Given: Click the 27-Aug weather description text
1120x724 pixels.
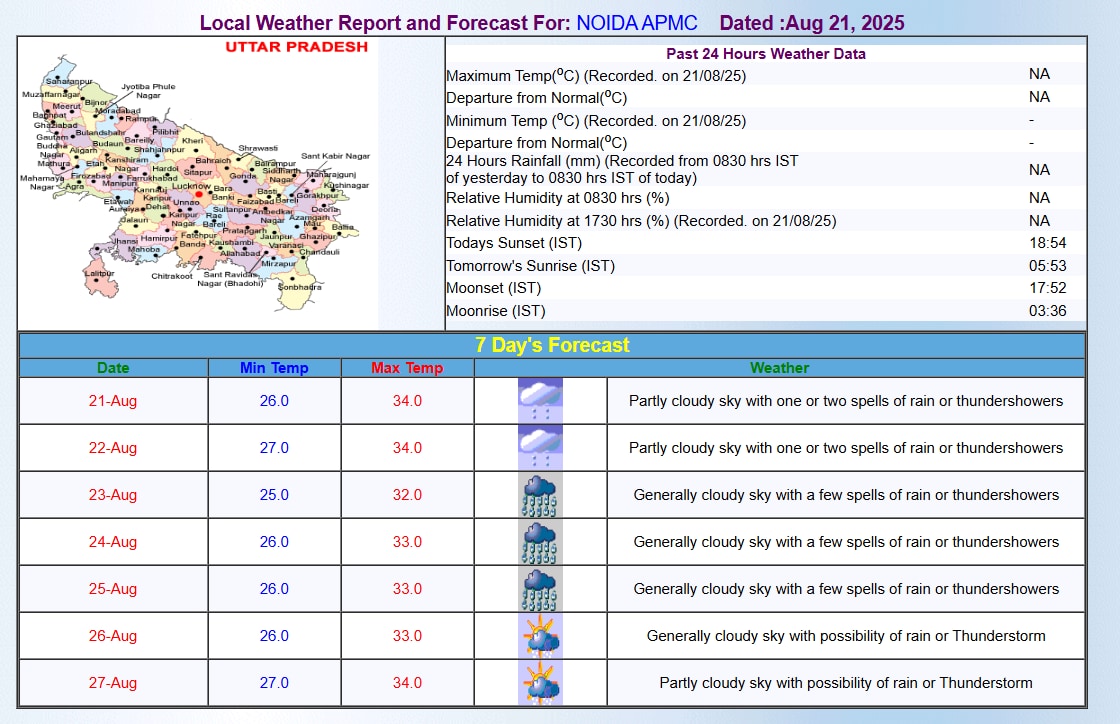Looking at the screenshot, I should [x=846, y=683].
